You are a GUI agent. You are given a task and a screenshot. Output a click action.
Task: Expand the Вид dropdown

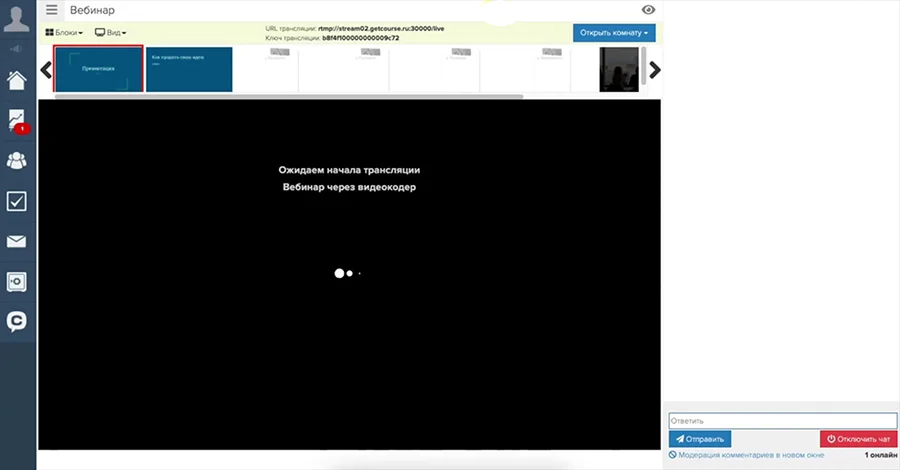(110, 33)
